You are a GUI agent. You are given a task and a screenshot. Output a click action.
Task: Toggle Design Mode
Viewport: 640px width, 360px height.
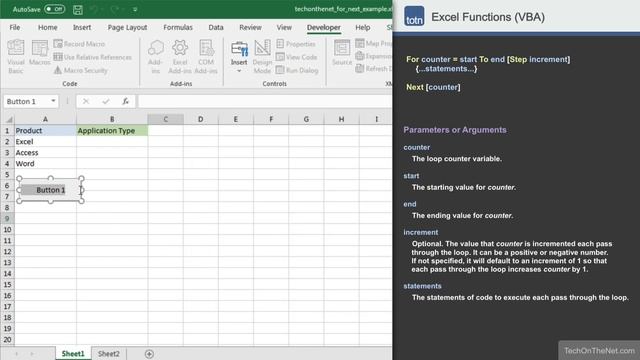point(262,56)
